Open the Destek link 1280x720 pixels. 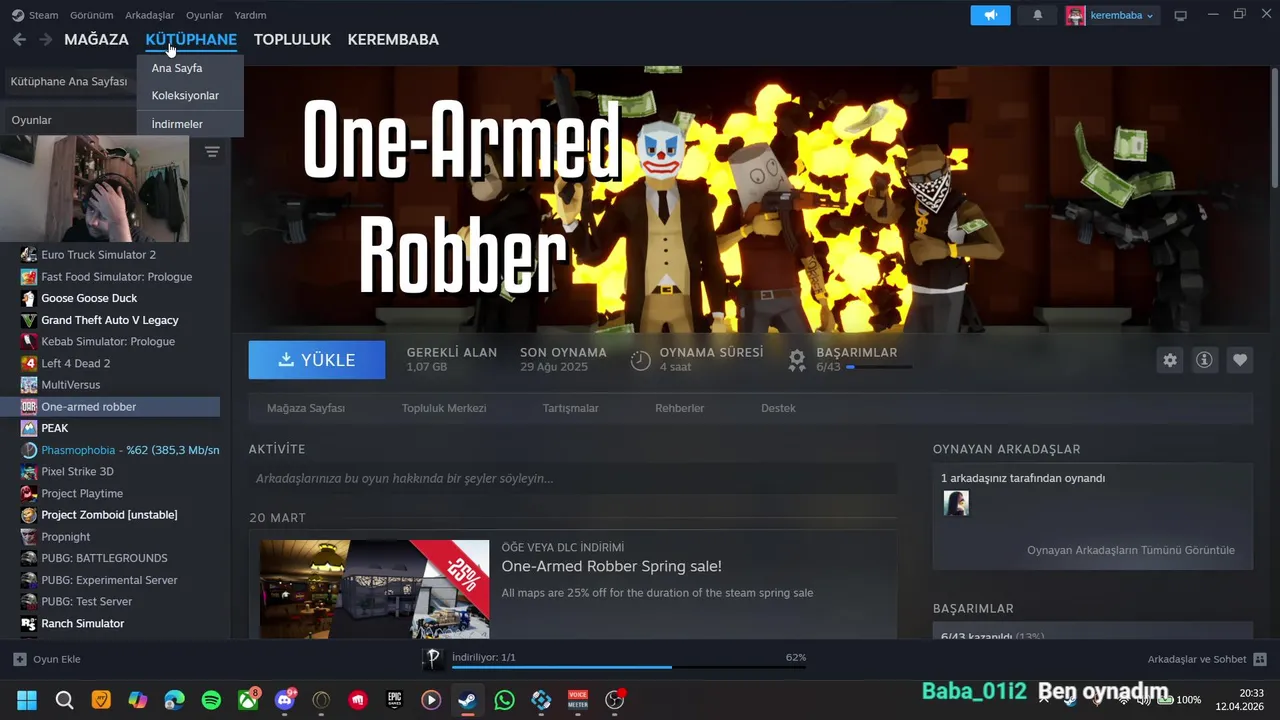click(x=779, y=408)
